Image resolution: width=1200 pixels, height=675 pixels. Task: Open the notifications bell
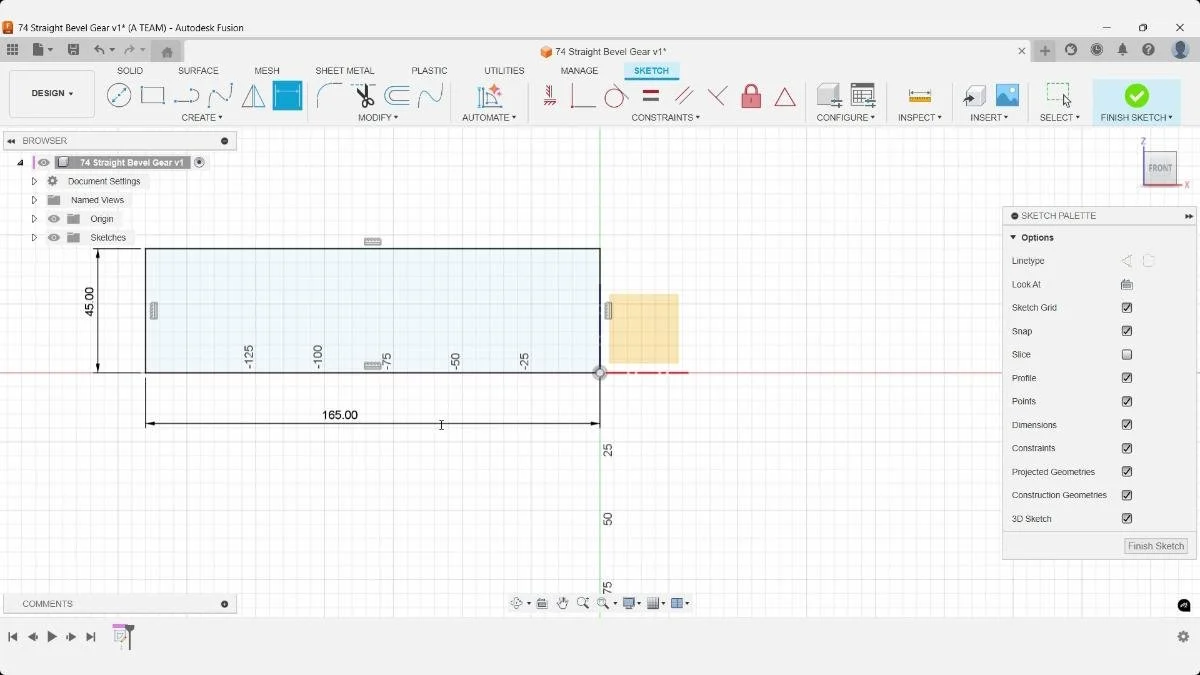pyautogui.click(x=1122, y=50)
